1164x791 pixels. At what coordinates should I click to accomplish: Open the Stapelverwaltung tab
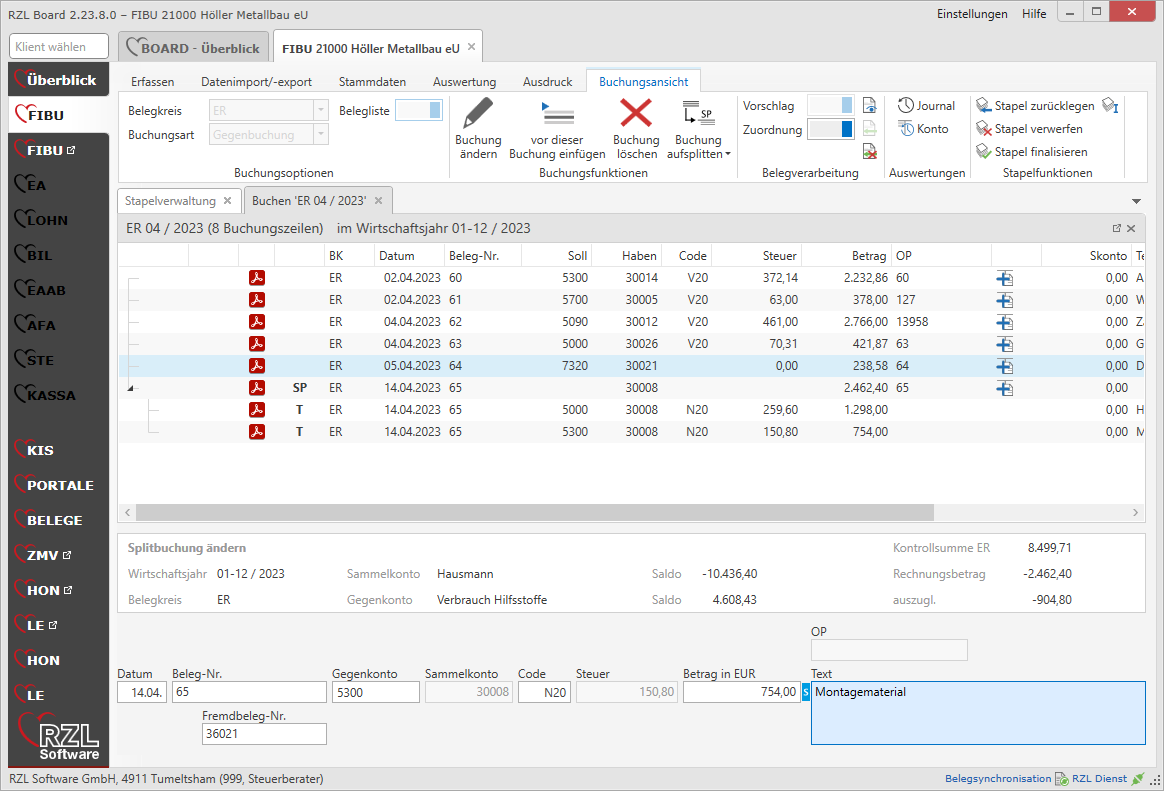point(172,200)
